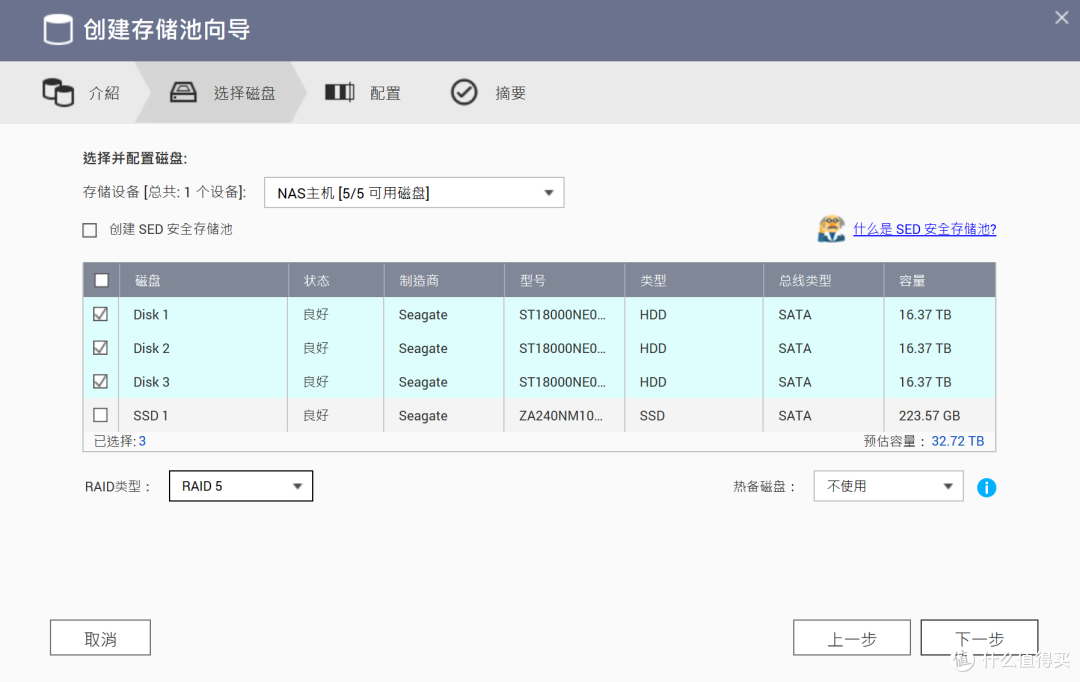Go to the 介紹 wizard step
1080x682 pixels.
[x=105, y=93]
